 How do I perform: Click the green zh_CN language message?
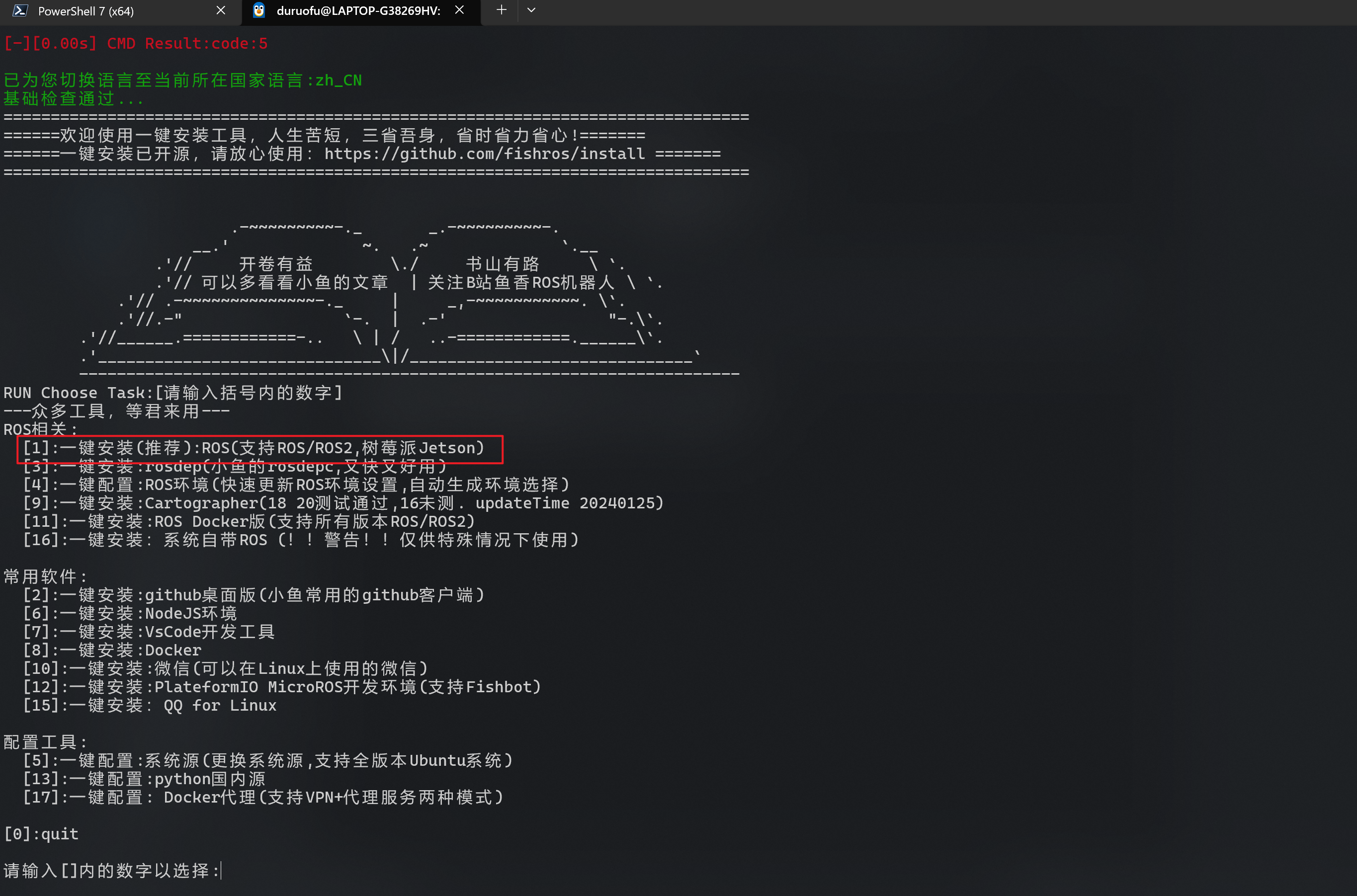coord(182,81)
